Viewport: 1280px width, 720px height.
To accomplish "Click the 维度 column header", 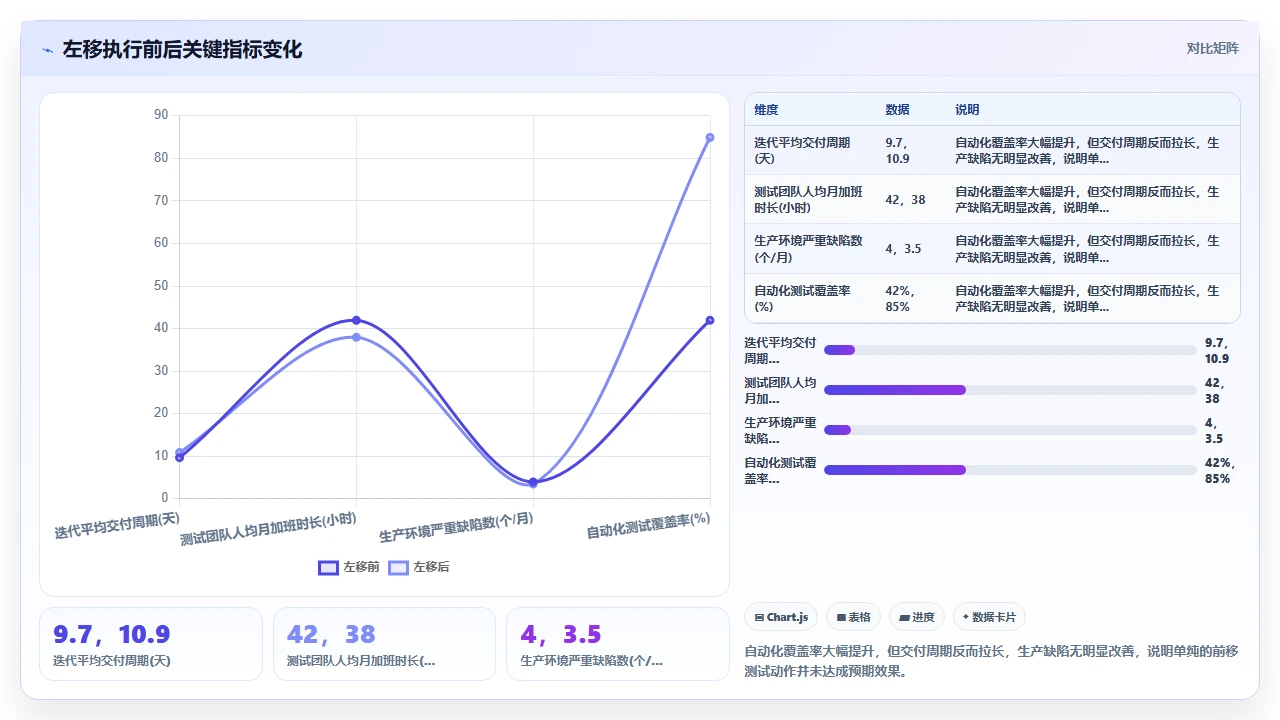I will 766,109.
